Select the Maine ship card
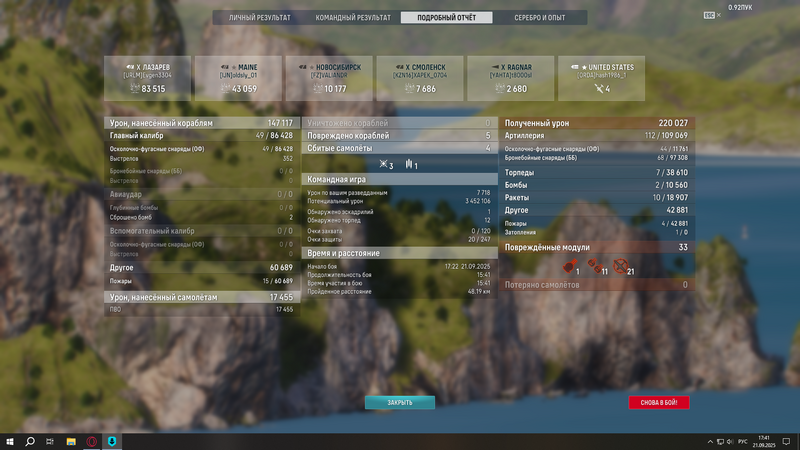 238,78
